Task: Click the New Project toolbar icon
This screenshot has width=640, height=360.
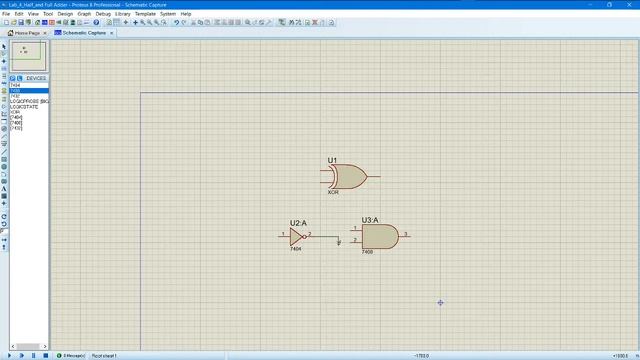Action: click(x=7, y=22)
